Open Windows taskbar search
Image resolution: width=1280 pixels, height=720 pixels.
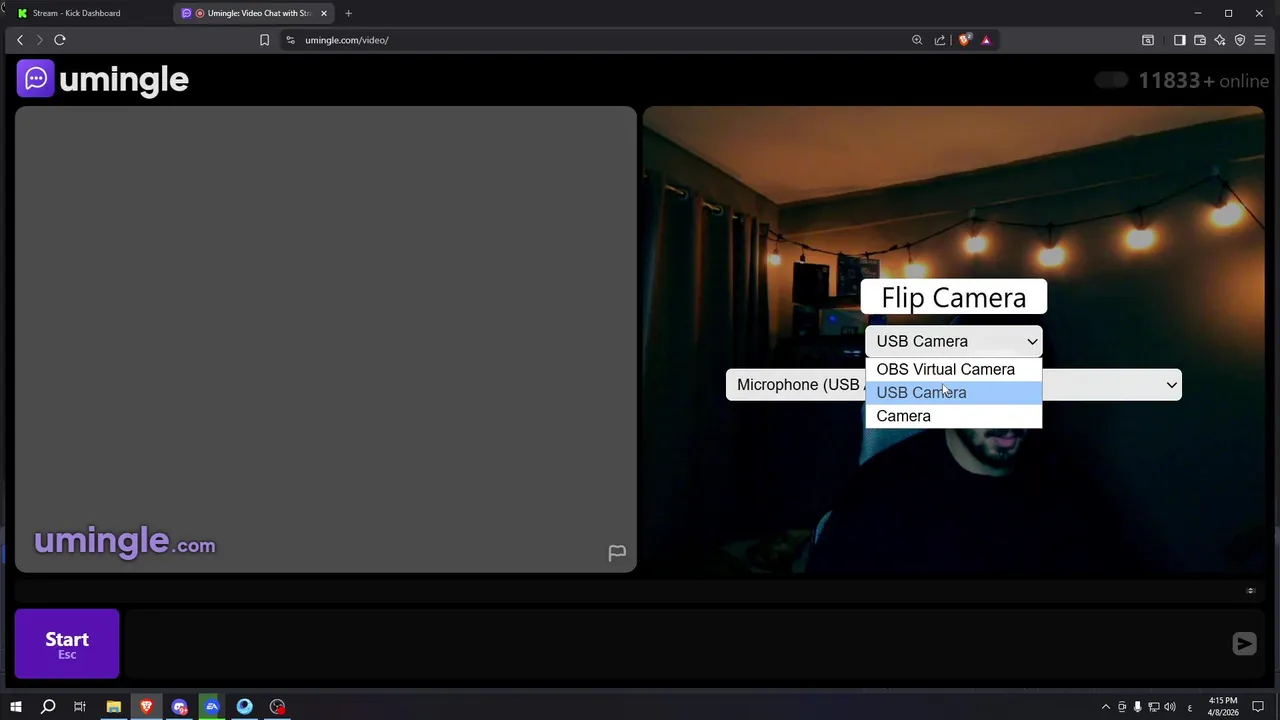coord(48,707)
